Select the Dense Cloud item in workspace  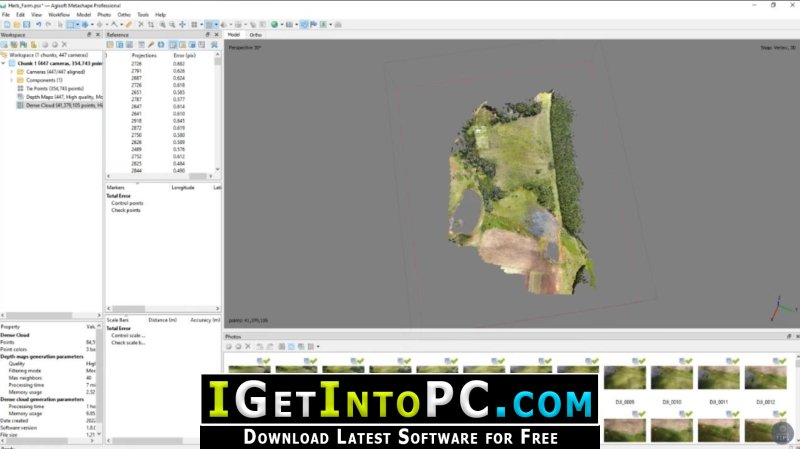click(64, 105)
